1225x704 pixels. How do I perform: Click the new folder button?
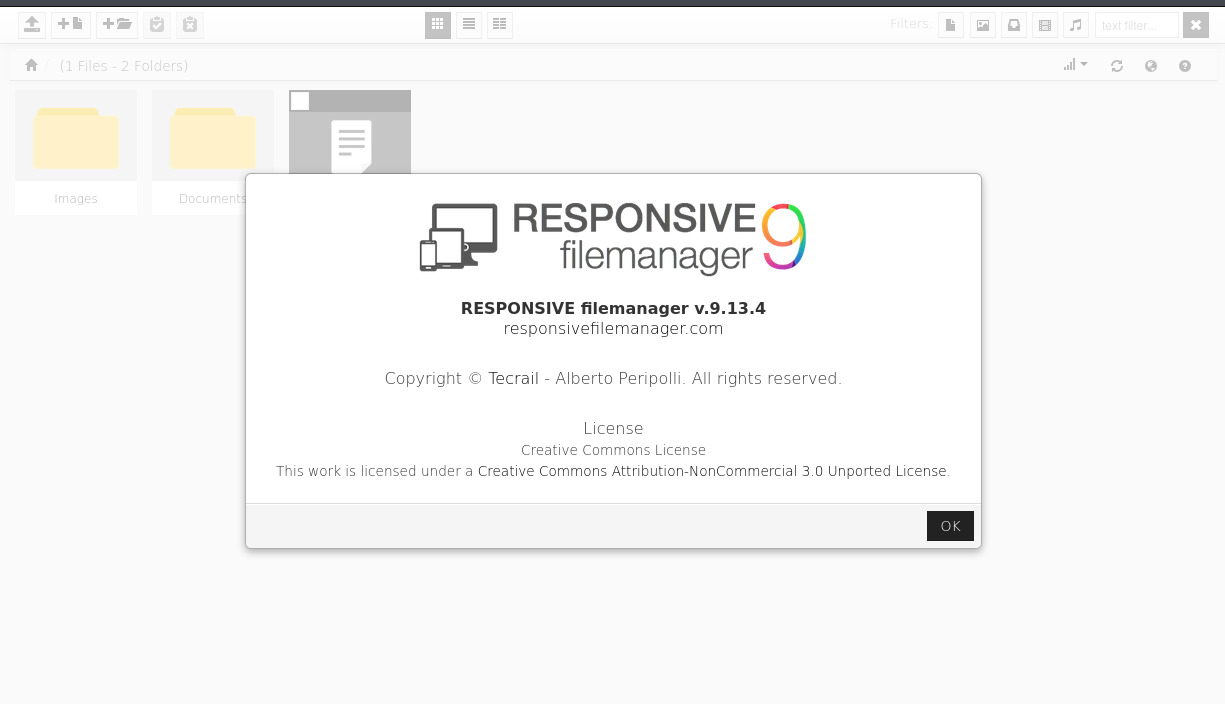(117, 25)
